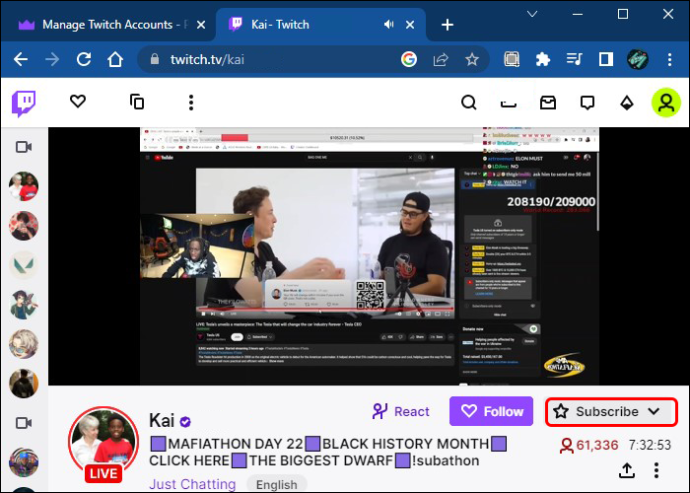Toggle the browser side panel
The width and height of the screenshot is (690, 493).
(x=606, y=59)
